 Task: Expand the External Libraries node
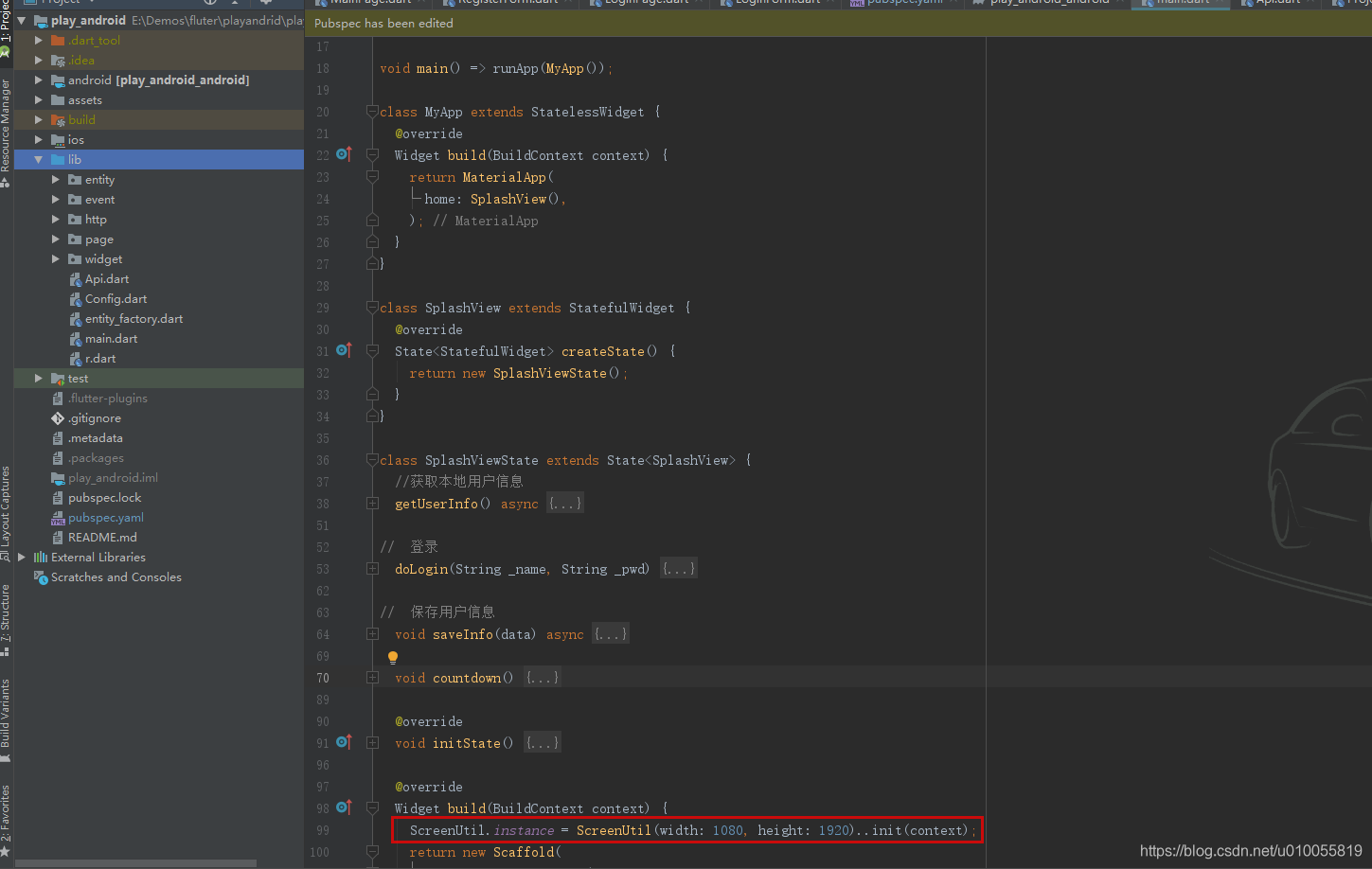(x=22, y=558)
